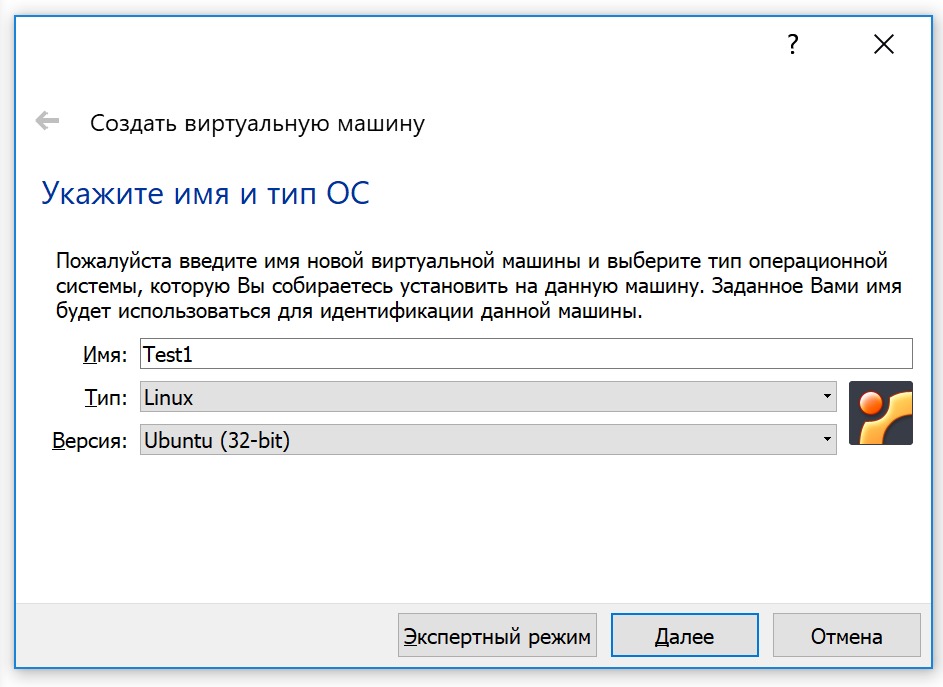Click the Версия: label

tap(90, 440)
